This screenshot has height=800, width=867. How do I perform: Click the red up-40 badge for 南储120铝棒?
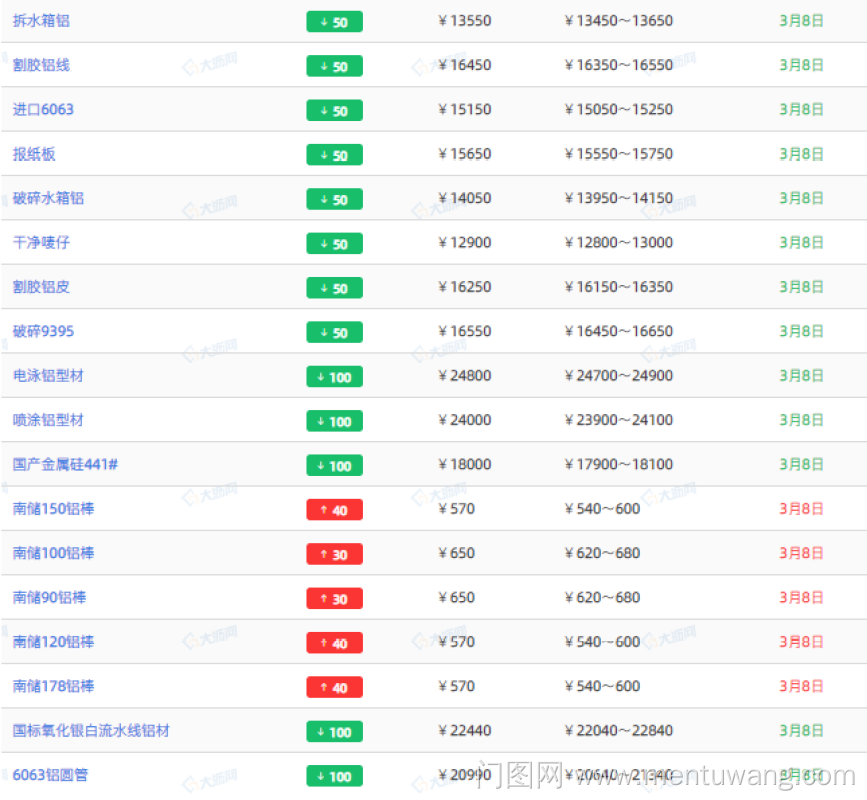pyautogui.click(x=334, y=643)
